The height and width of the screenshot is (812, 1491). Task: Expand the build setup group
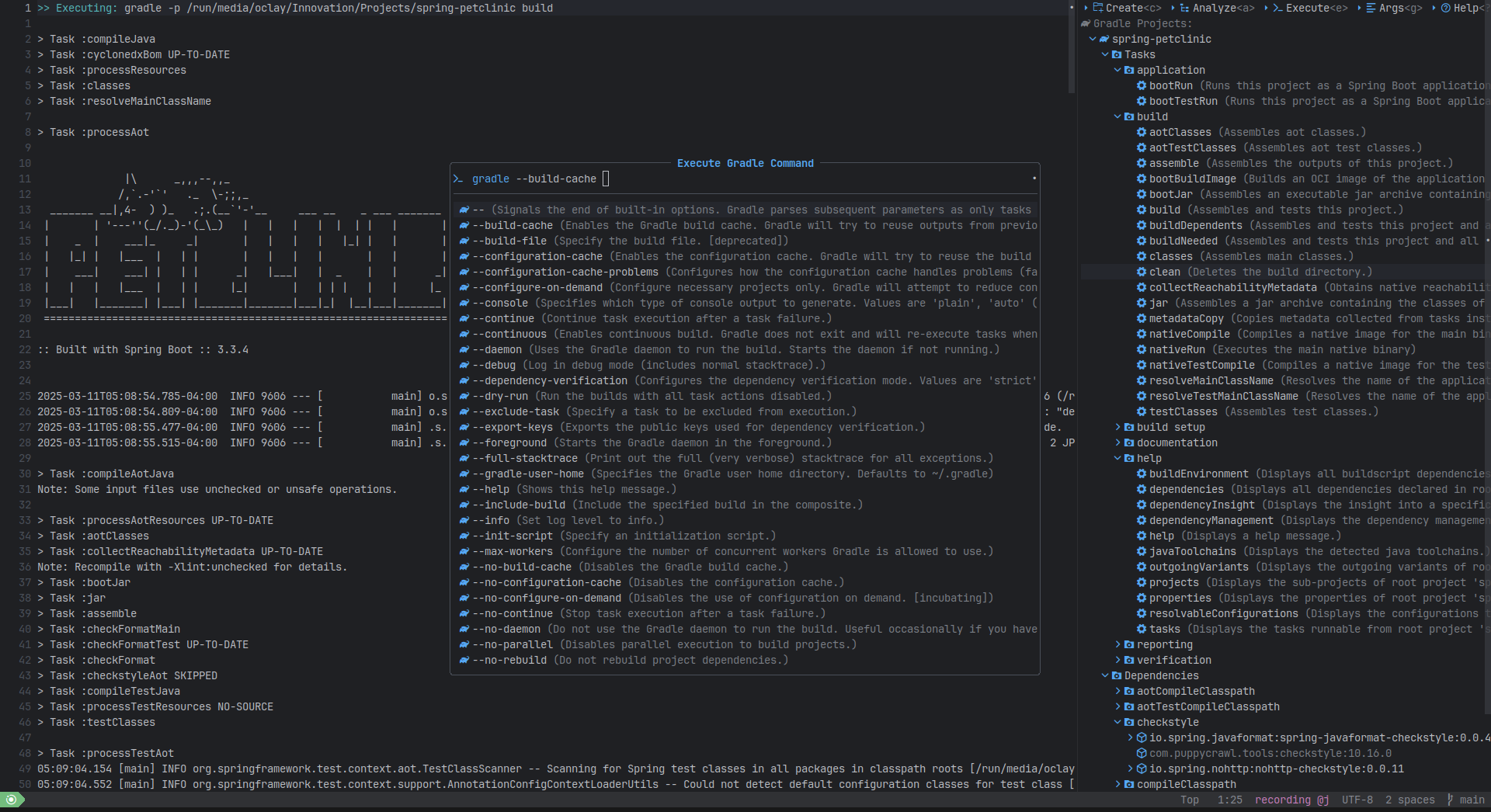click(1118, 427)
